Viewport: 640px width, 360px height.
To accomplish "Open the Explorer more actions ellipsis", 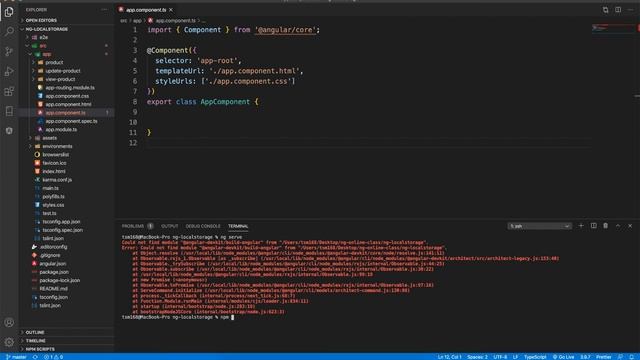I will click(x=104, y=10).
